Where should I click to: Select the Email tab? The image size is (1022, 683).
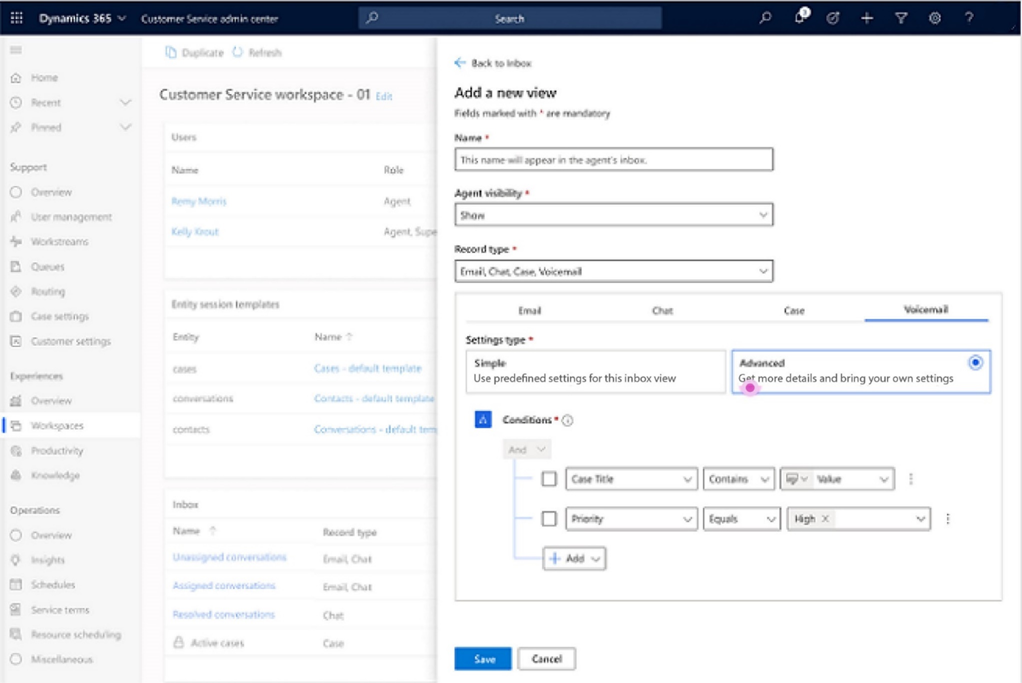(x=529, y=311)
